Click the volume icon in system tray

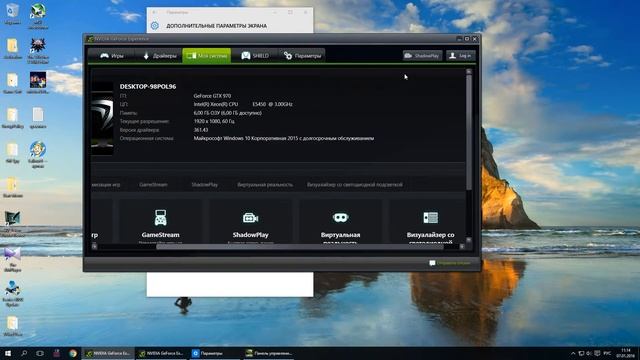[589, 353]
